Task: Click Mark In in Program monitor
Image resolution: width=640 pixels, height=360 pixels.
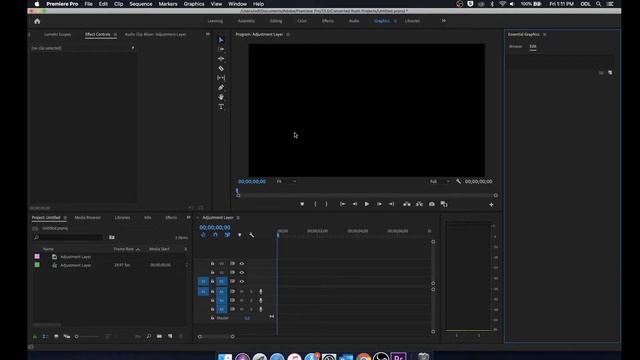Action: click(x=315, y=204)
